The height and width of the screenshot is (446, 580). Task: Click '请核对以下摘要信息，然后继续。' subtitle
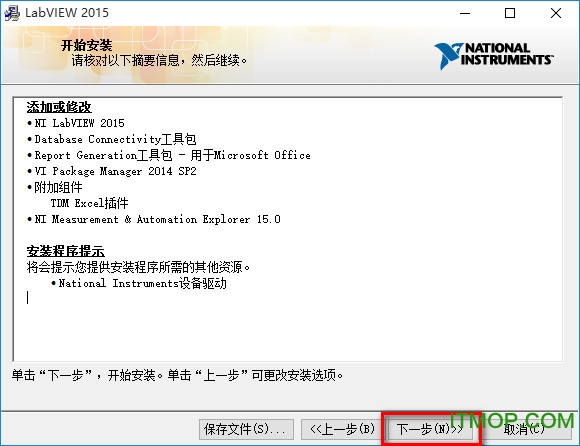point(159,60)
